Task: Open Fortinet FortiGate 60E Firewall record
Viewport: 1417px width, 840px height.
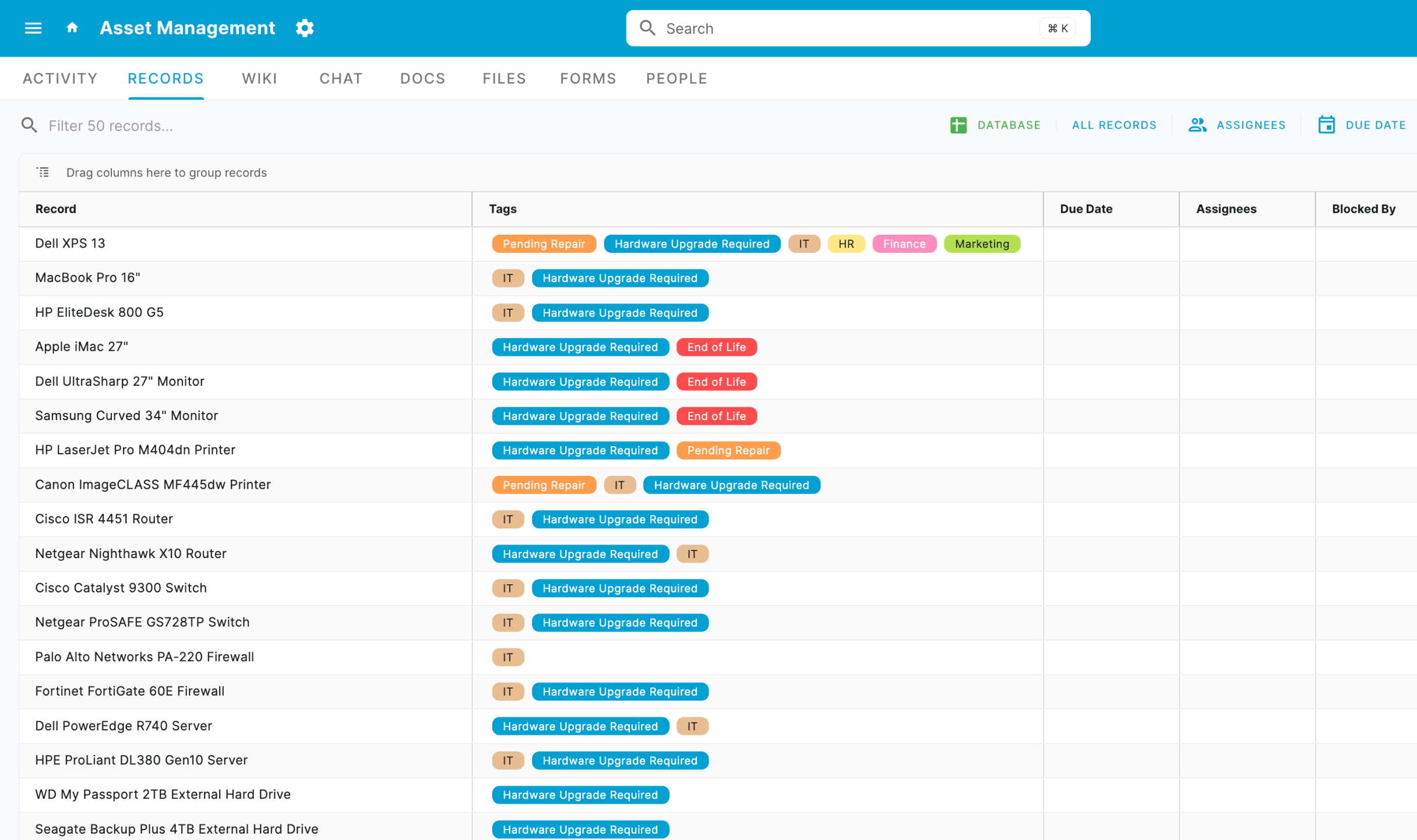Action: click(129, 691)
